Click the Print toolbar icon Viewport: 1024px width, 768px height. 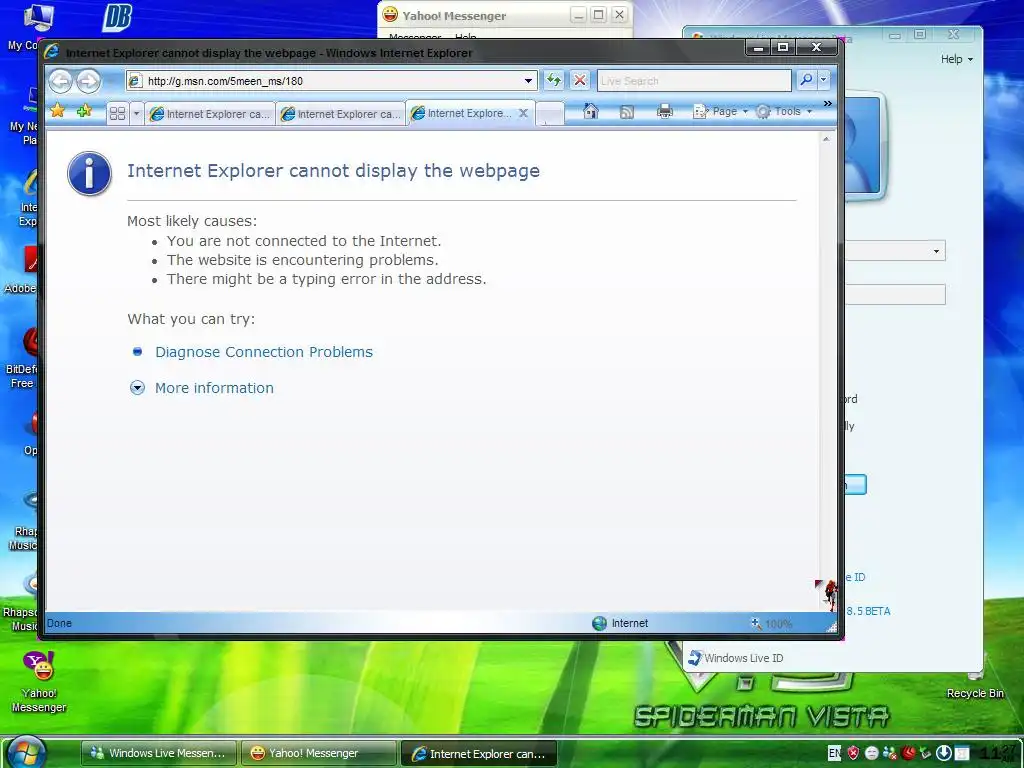[x=665, y=112]
